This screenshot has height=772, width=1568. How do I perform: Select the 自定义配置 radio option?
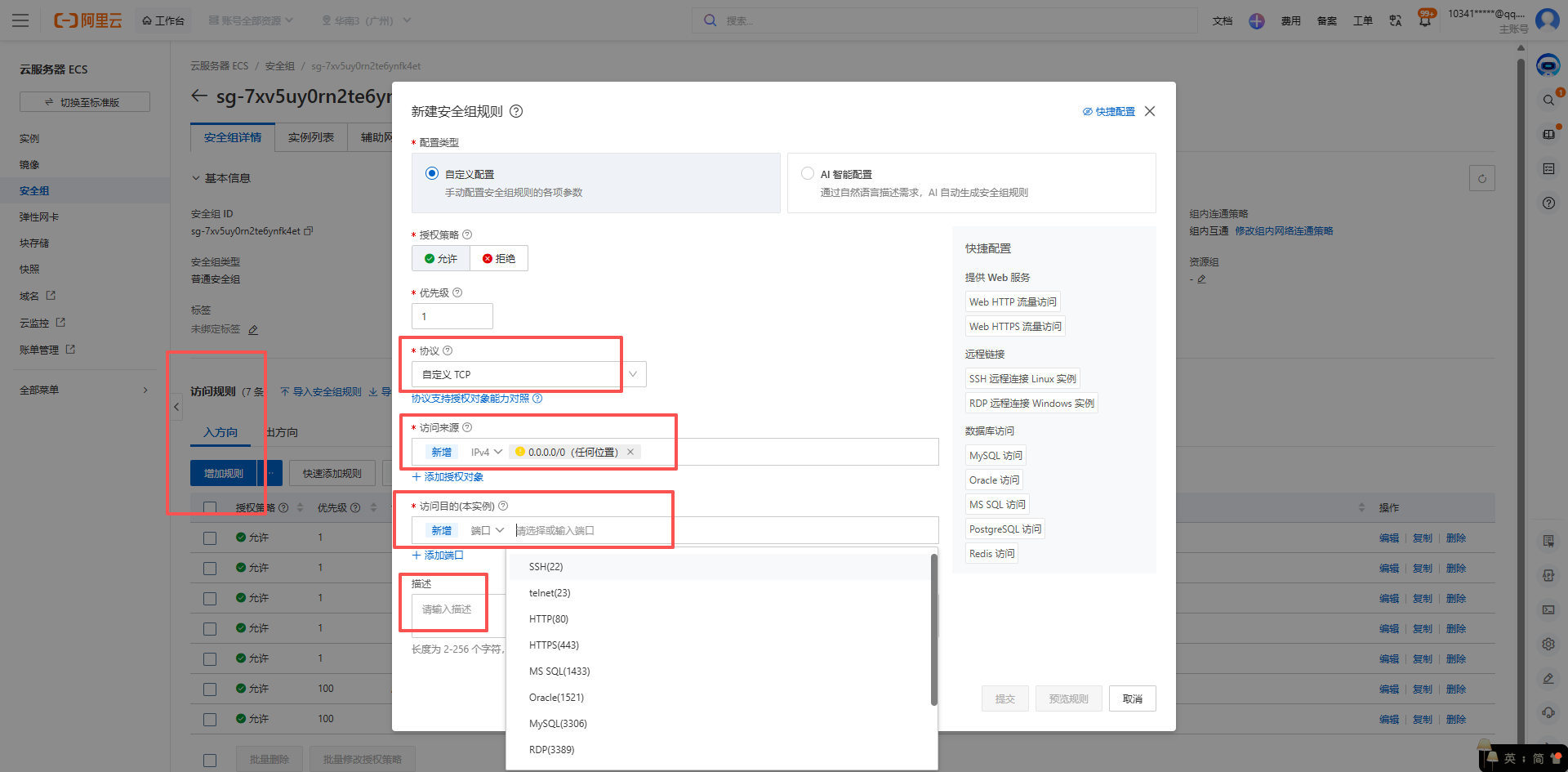click(x=432, y=173)
